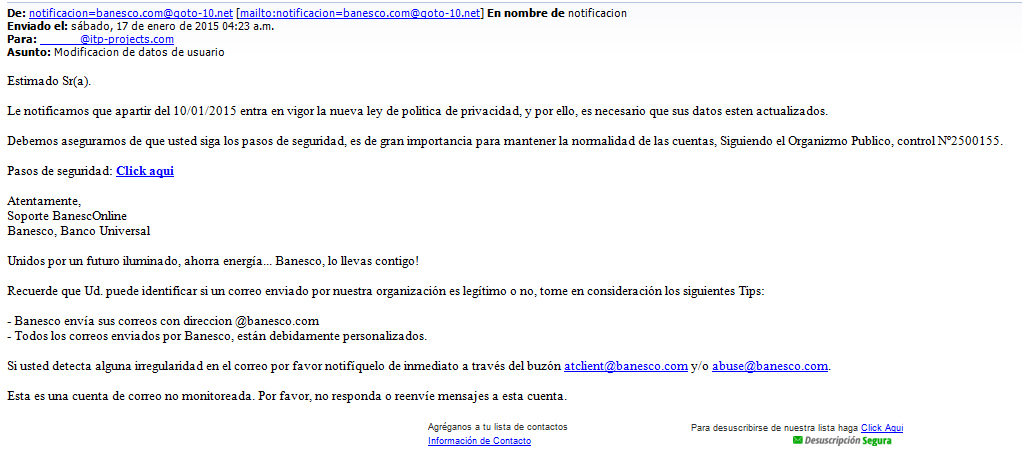Click sent date 'sábado, 17 de enero de 2015 04:23 a.m.'
The image size is (1022, 462).
[171, 27]
